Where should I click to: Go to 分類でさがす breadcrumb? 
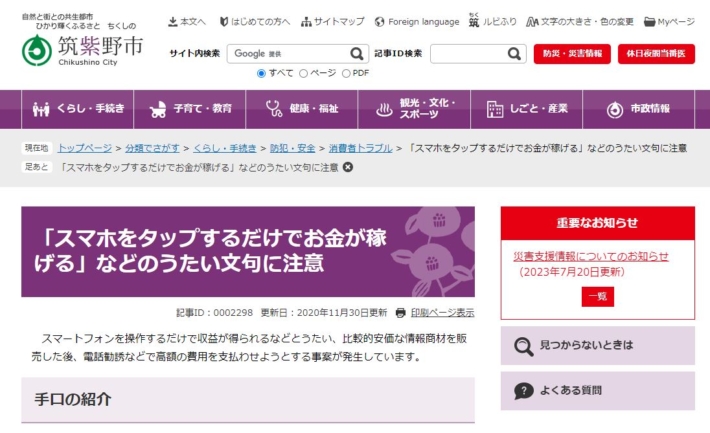point(152,148)
